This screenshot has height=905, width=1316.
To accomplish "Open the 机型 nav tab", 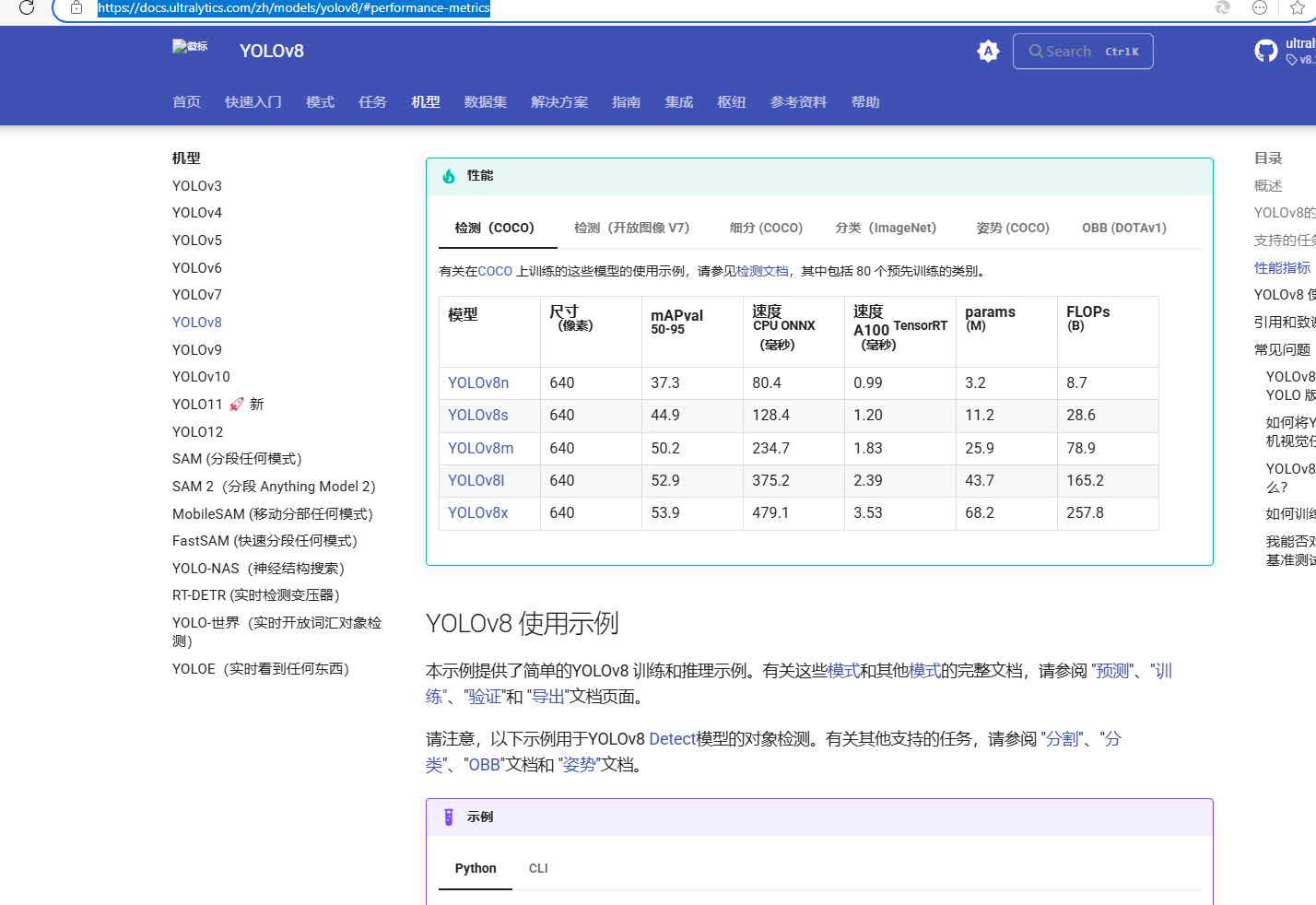I will click(426, 102).
